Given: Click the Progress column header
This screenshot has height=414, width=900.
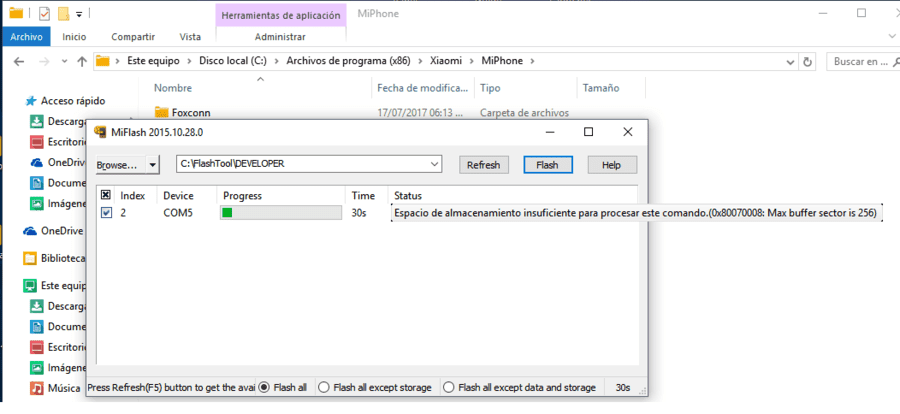Looking at the screenshot, I should coord(242,196).
